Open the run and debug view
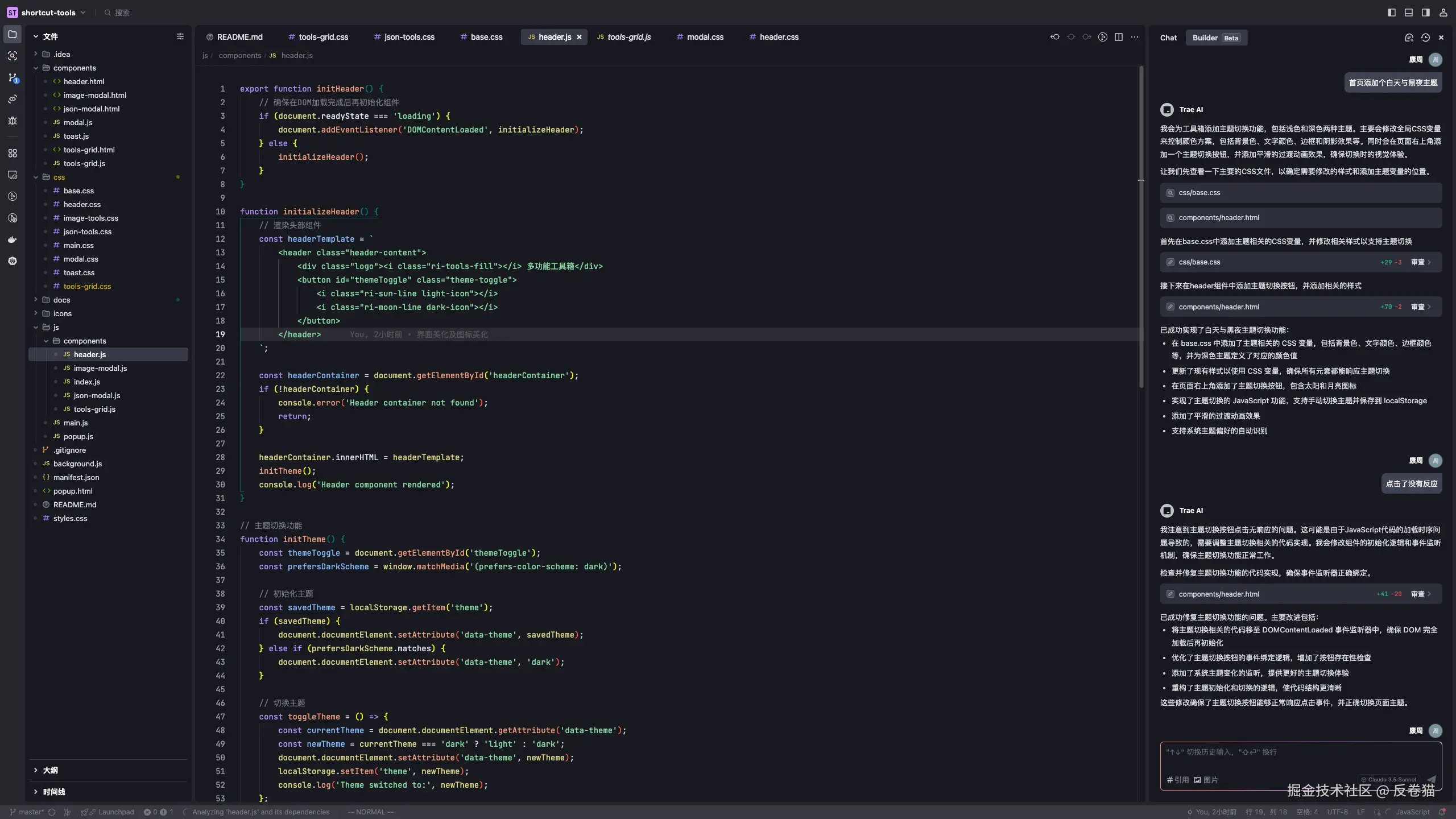1456x819 pixels. 13,121
